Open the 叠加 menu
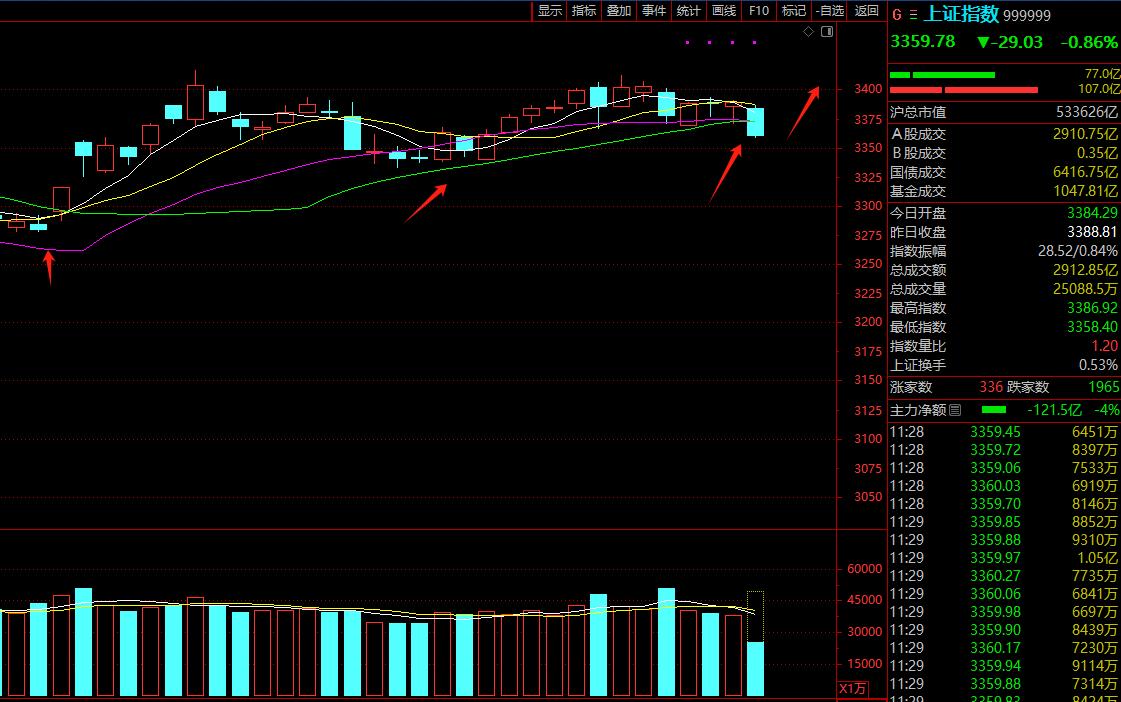The image size is (1121, 702). click(x=619, y=11)
